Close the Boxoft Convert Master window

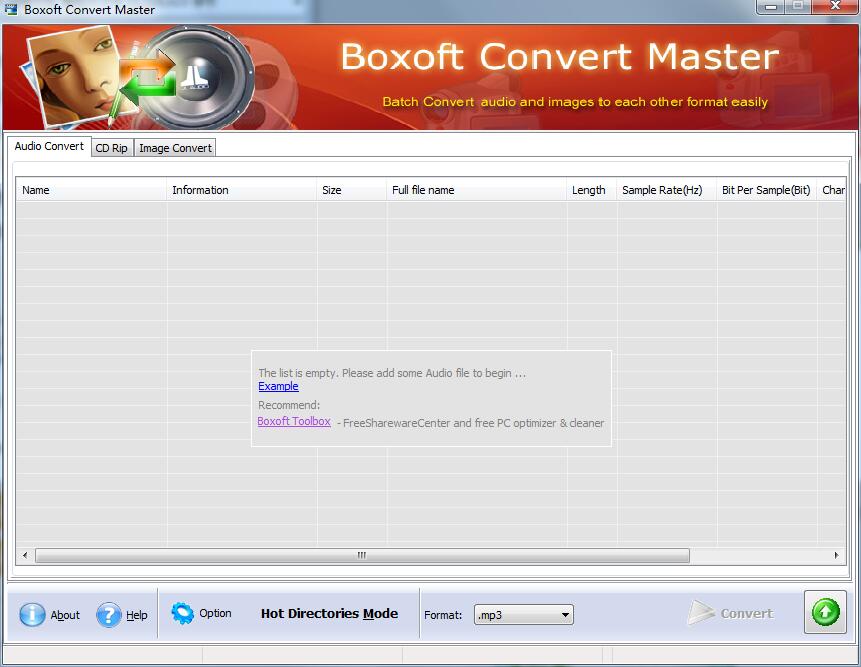835,7
